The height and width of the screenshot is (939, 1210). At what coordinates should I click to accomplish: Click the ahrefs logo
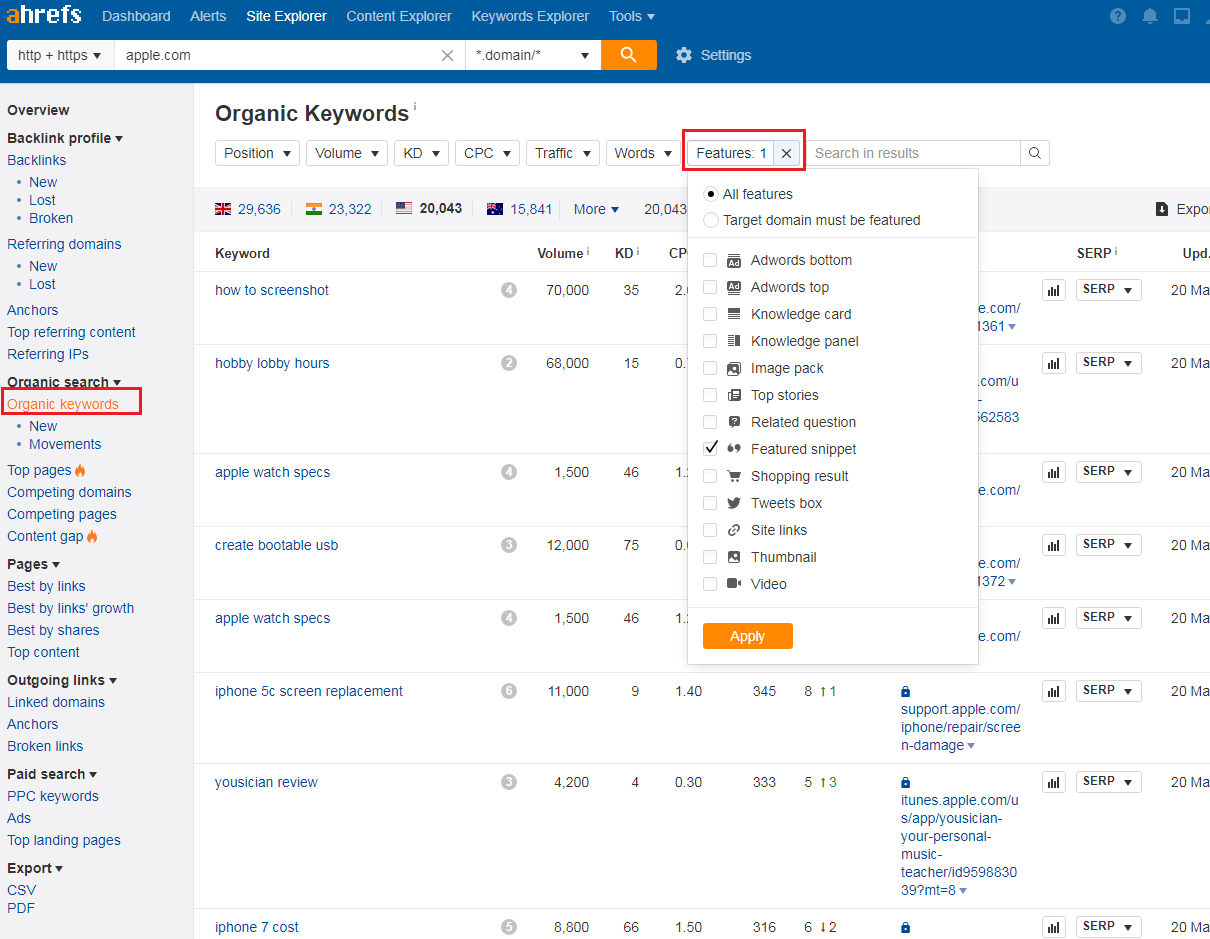click(44, 15)
